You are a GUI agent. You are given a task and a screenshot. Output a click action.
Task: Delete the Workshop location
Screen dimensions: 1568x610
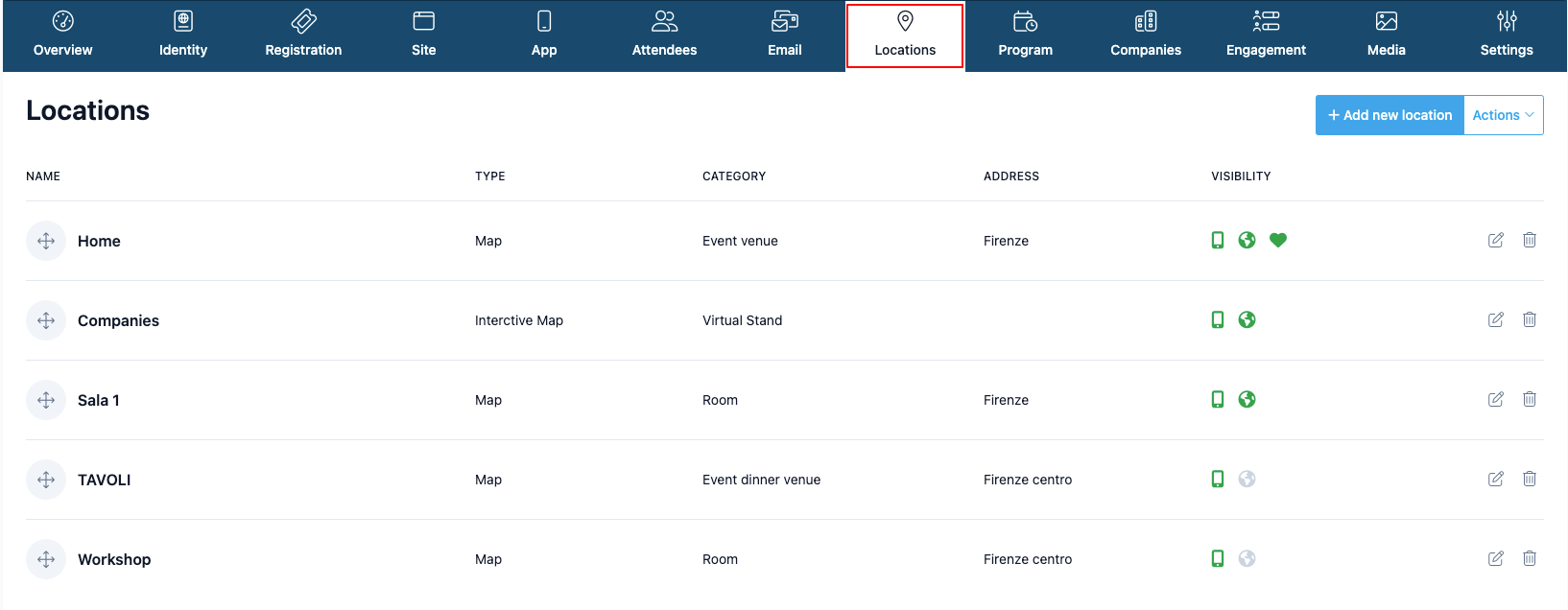pos(1530,558)
